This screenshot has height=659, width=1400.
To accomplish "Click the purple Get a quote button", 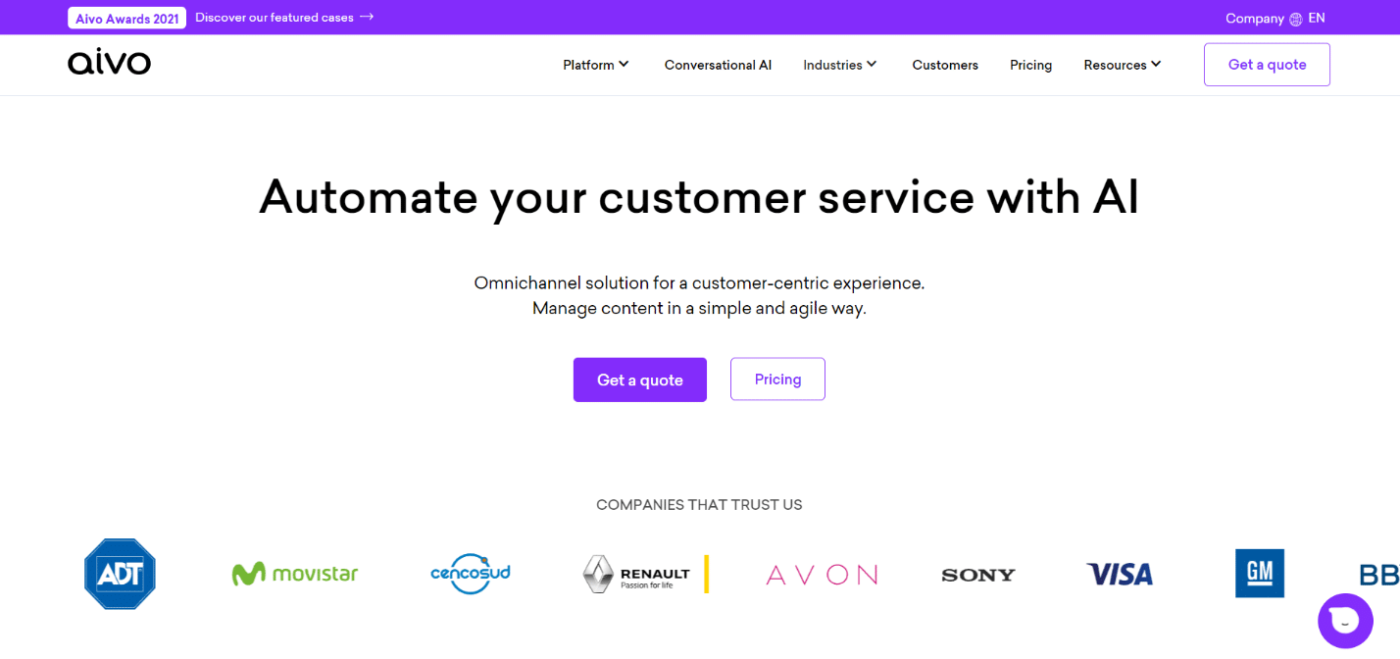I will pos(640,380).
